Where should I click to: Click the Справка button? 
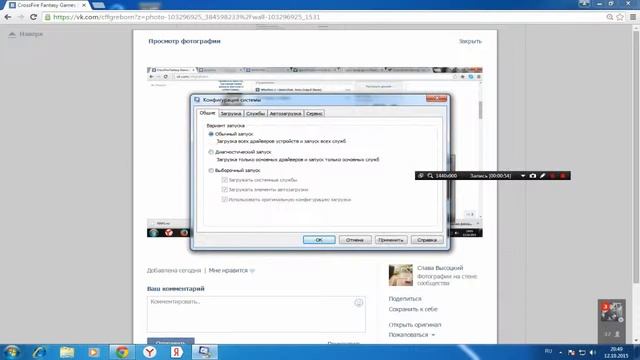click(427, 240)
